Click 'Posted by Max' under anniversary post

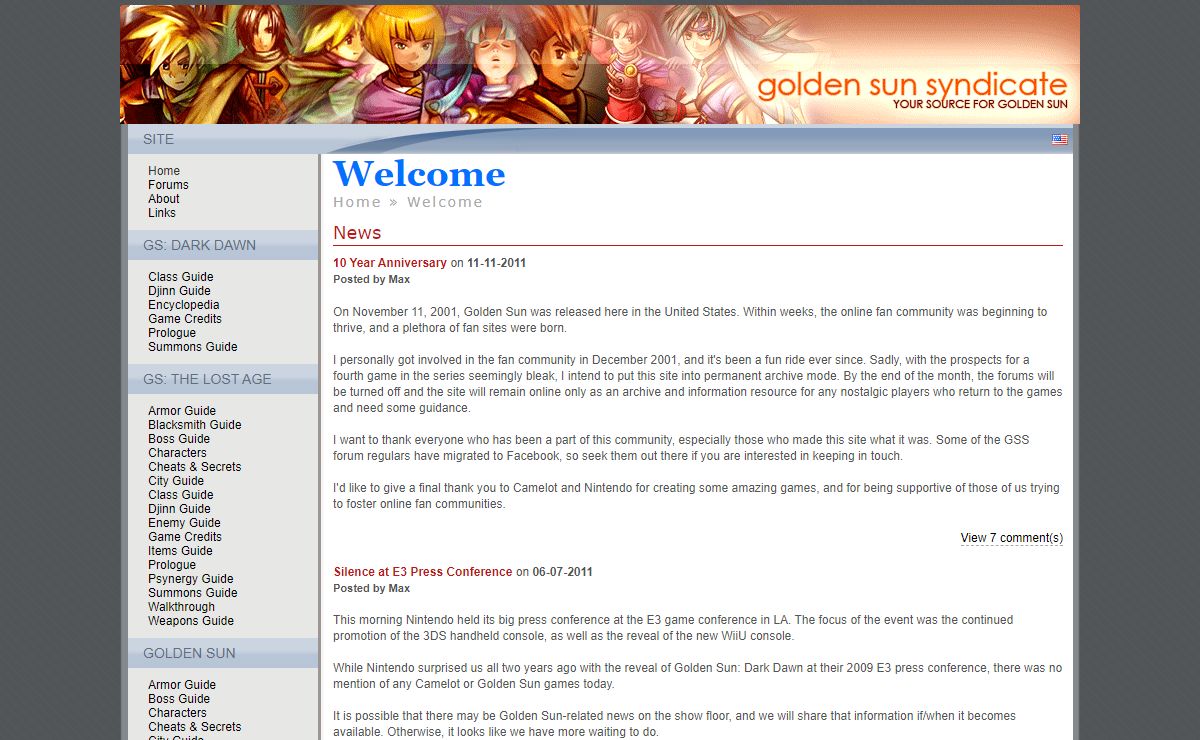pos(372,280)
